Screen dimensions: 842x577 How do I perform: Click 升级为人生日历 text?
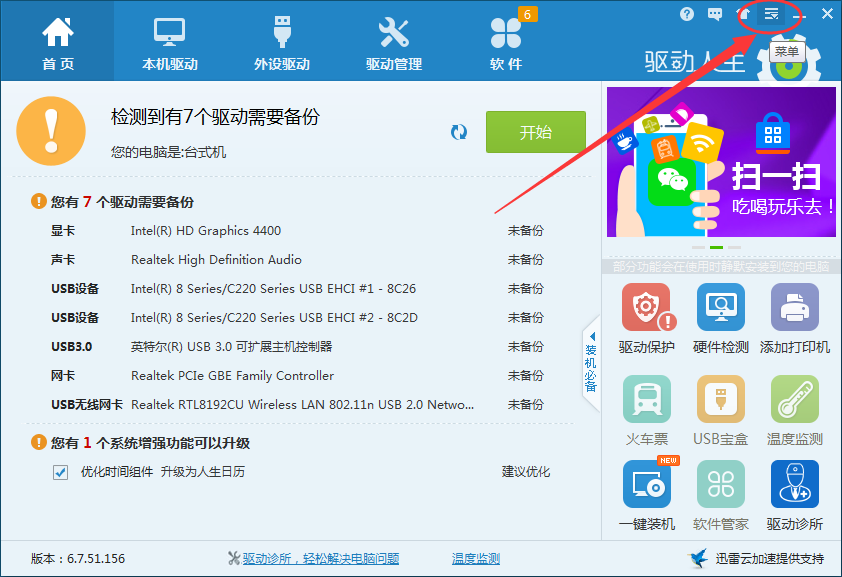(203, 472)
